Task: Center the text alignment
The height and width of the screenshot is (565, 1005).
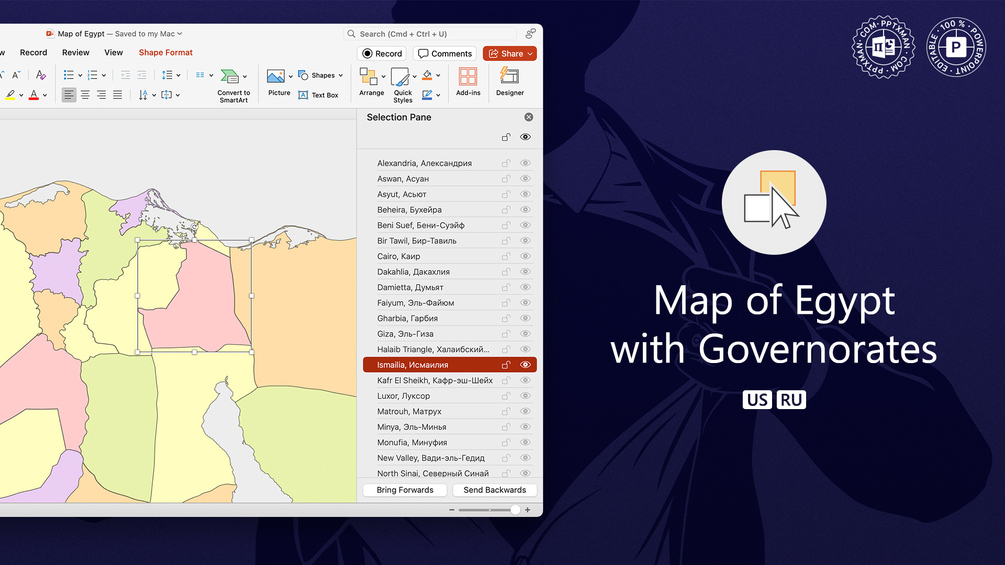Action: pos(85,95)
